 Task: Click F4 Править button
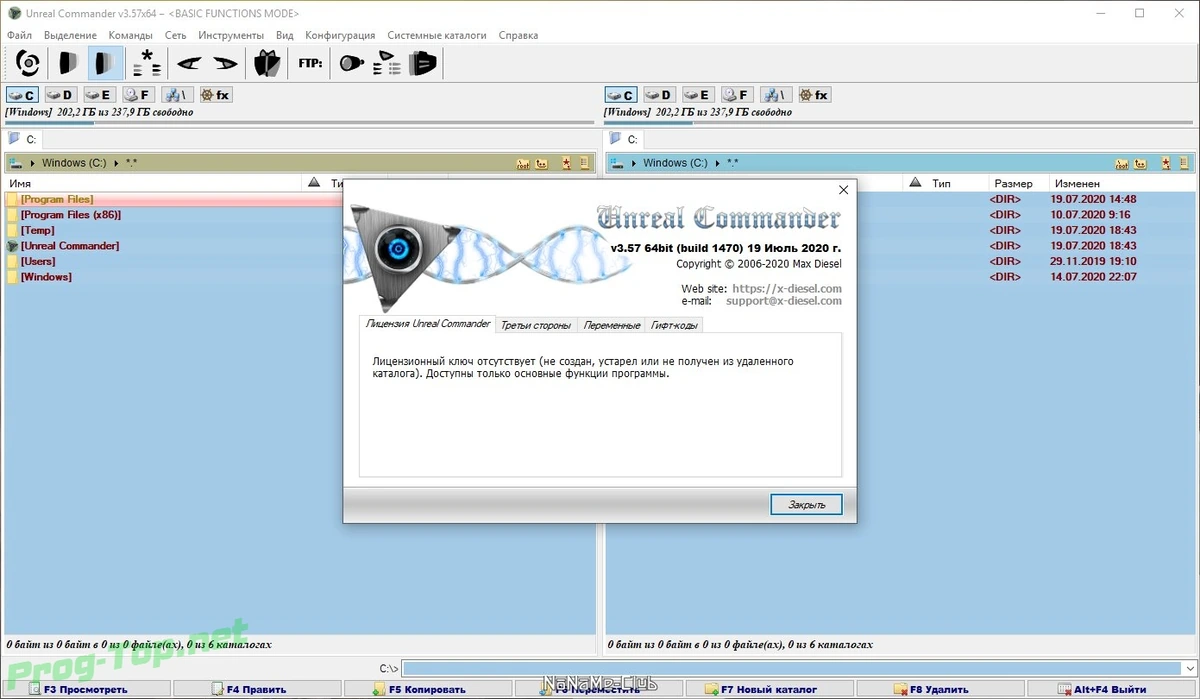(x=257, y=689)
